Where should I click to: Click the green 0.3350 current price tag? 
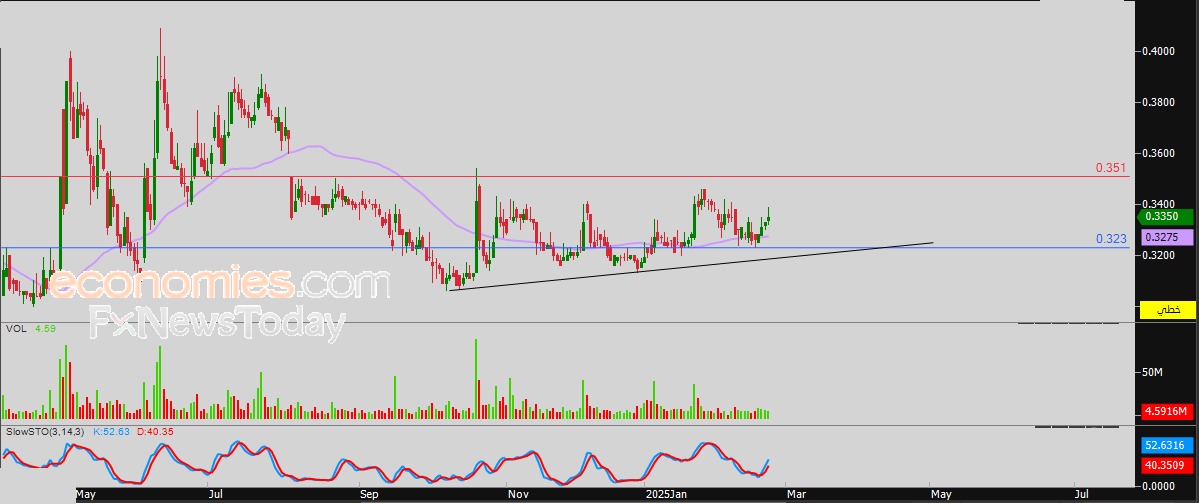[x=1167, y=215]
